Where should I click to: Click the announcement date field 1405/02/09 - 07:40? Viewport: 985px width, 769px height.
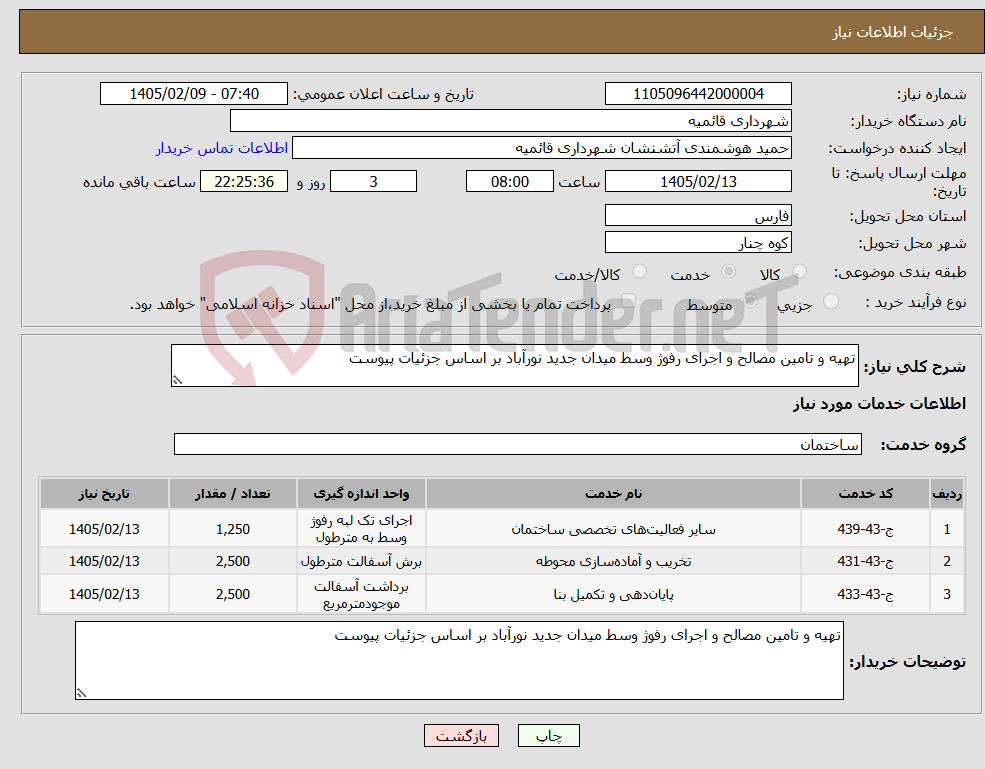point(193,94)
